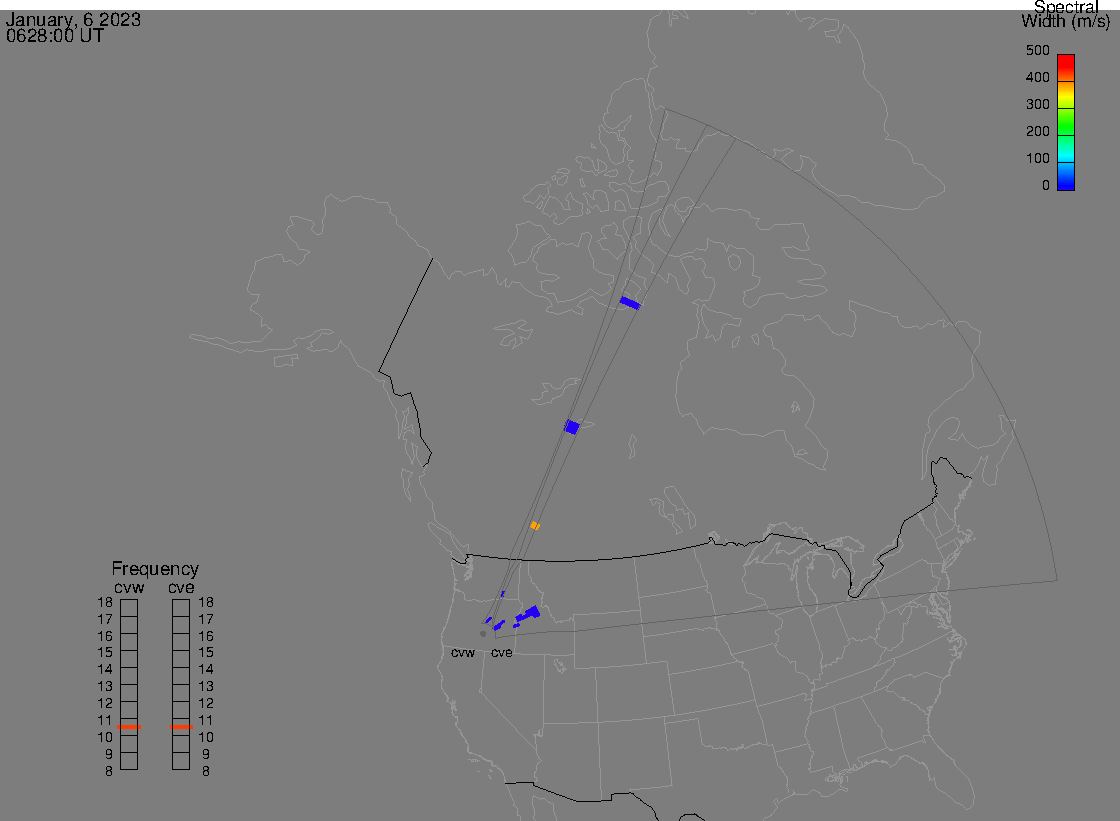Click the northernmost blue scatter patch on the beam
1120x821 pixels.
[630, 303]
